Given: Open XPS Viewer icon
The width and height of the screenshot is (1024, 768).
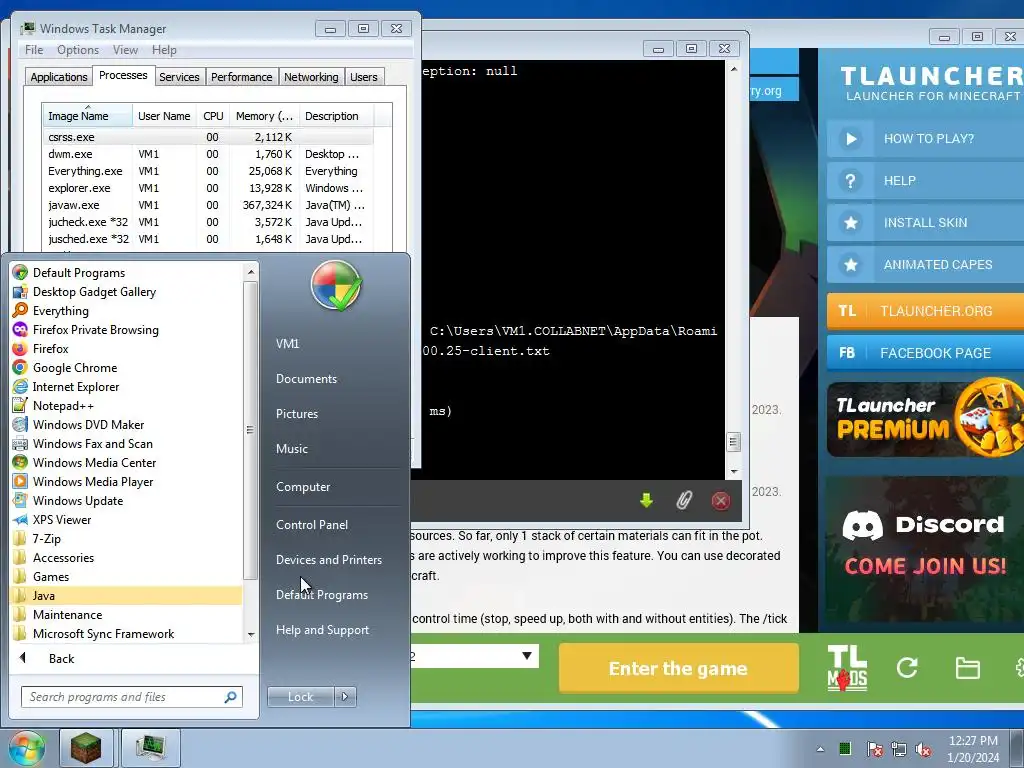Looking at the screenshot, I should (x=20, y=519).
